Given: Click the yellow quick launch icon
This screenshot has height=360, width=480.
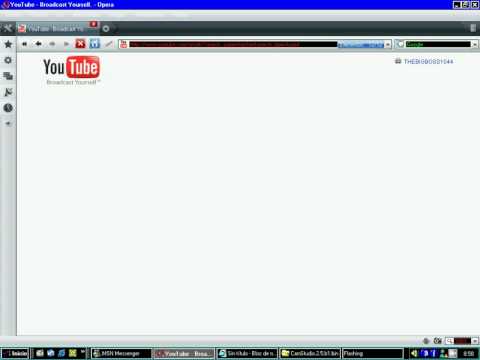Looking at the screenshot, I should 73,353.
